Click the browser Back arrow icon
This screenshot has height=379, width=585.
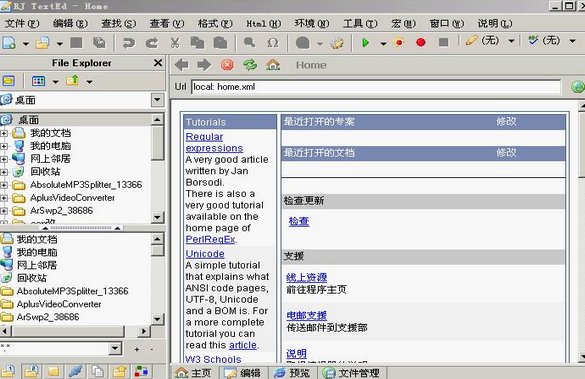tap(182, 65)
